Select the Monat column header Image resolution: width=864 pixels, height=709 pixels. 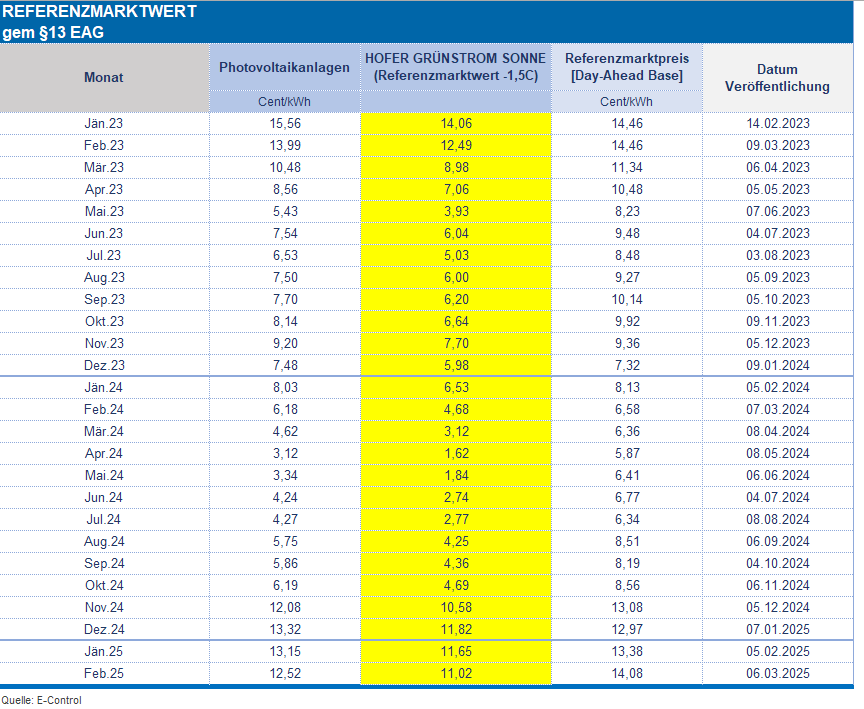[104, 77]
